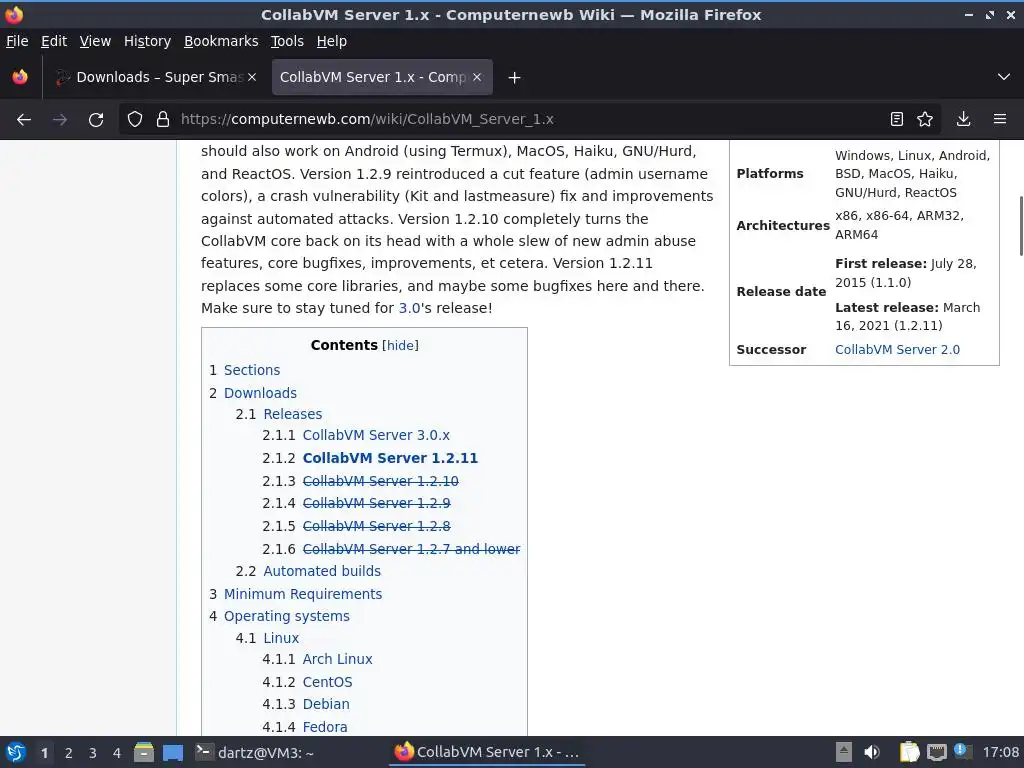Open the Downloads panel arrow icon
Viewport: 1024px width, 768px height.
pos(963,119)
